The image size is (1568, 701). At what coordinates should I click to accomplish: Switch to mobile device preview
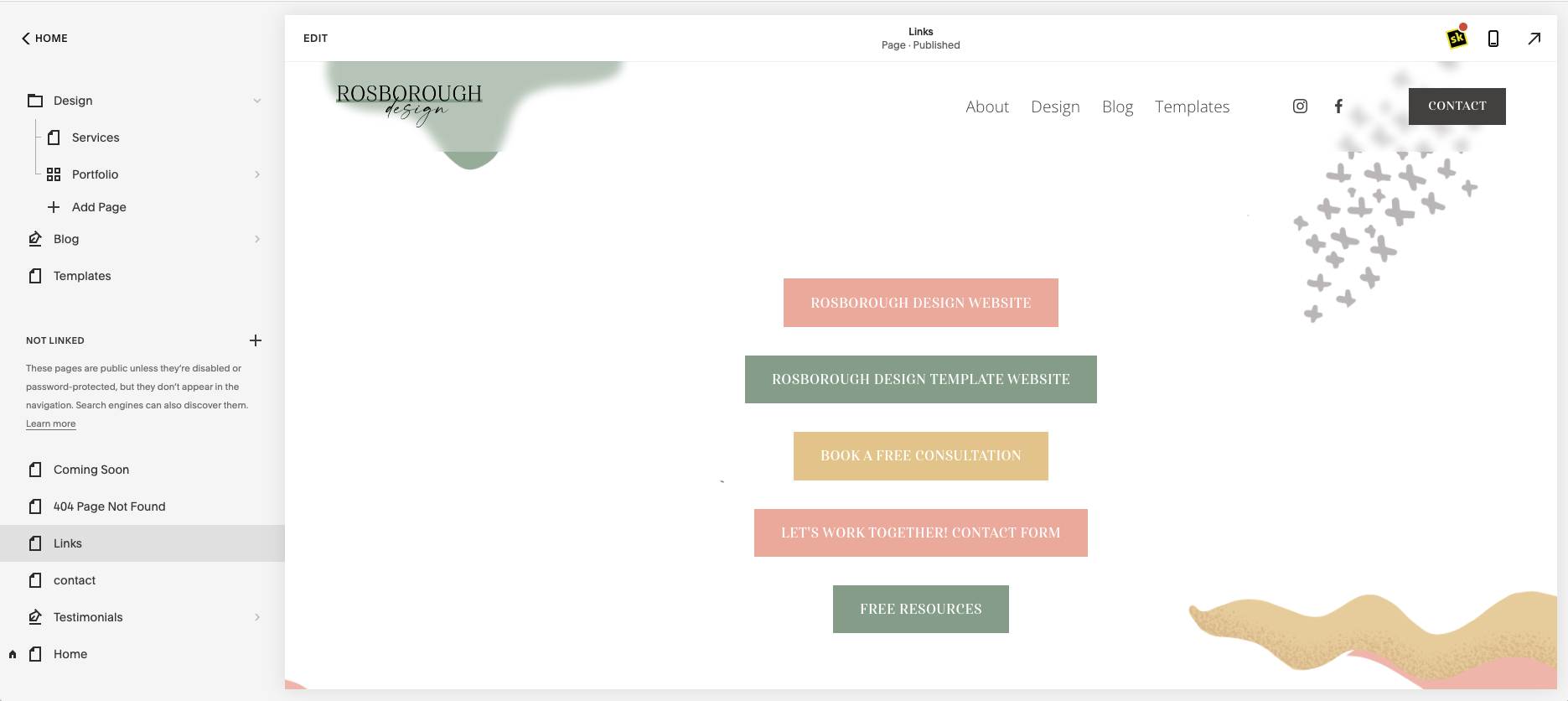click(1493, 39)
